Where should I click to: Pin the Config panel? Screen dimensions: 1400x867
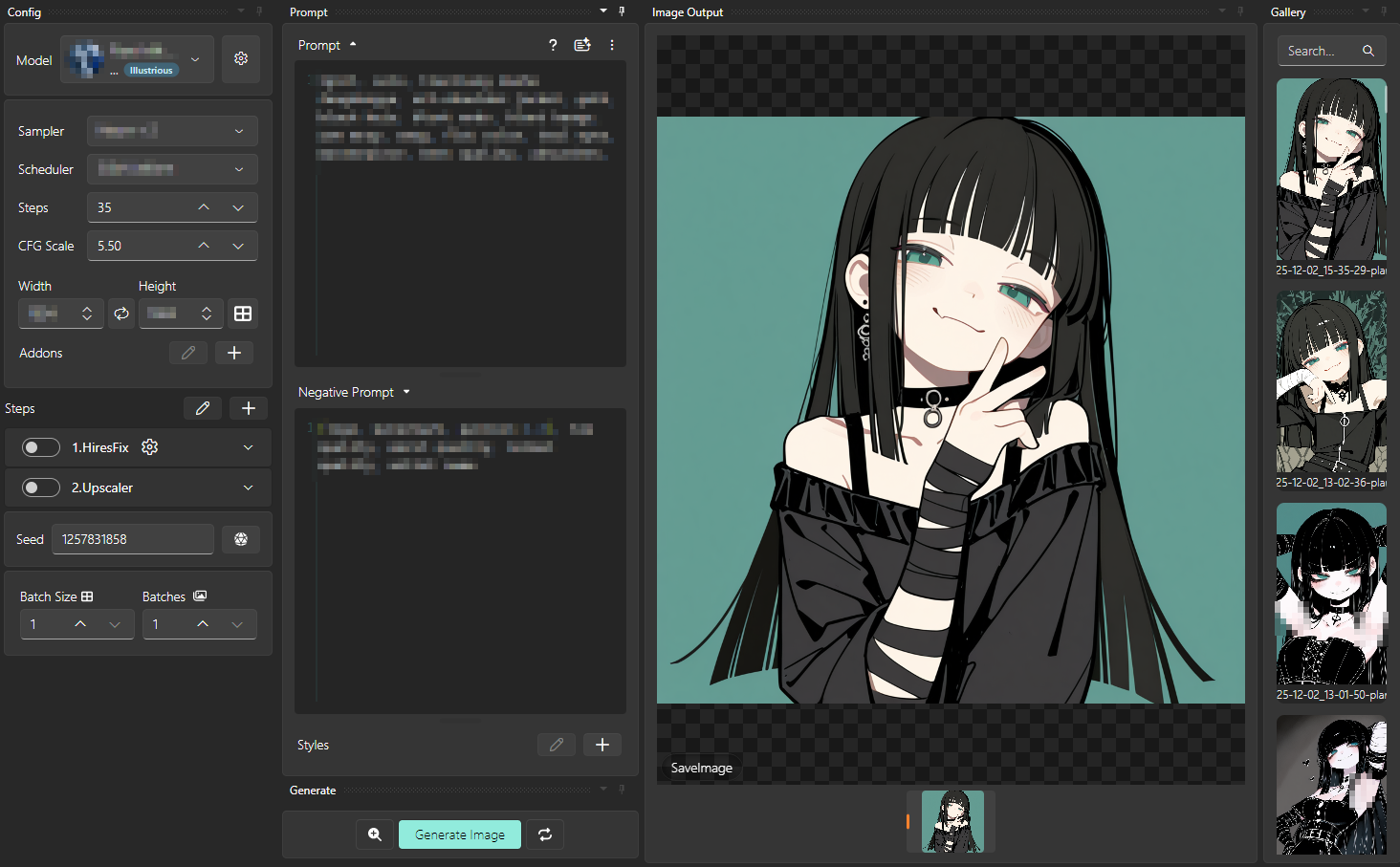pos(259,11)
